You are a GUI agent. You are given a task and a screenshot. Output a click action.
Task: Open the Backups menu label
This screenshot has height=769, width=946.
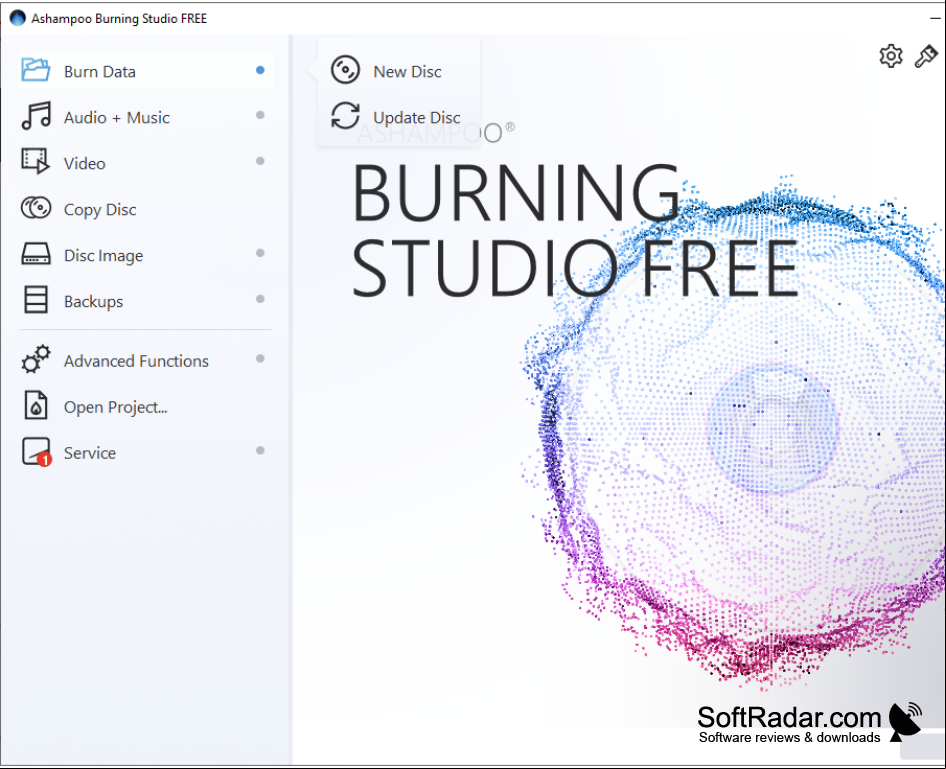94,302
